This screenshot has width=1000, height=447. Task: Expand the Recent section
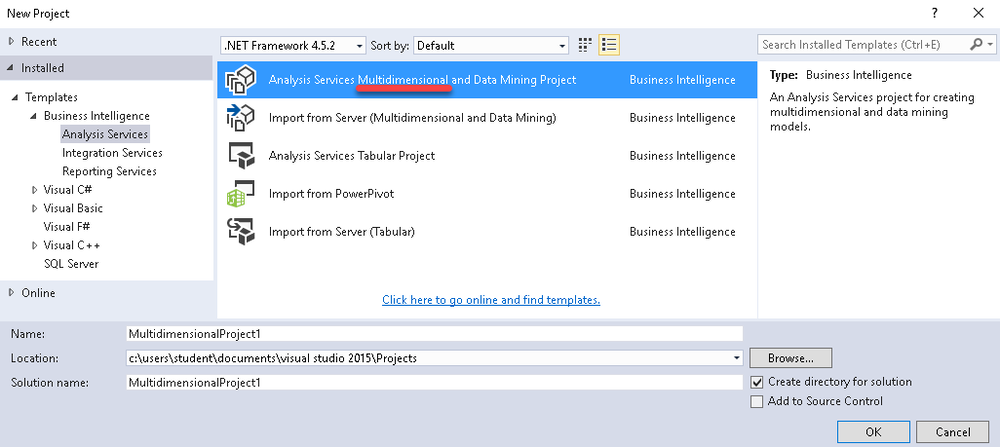point(11,42)
